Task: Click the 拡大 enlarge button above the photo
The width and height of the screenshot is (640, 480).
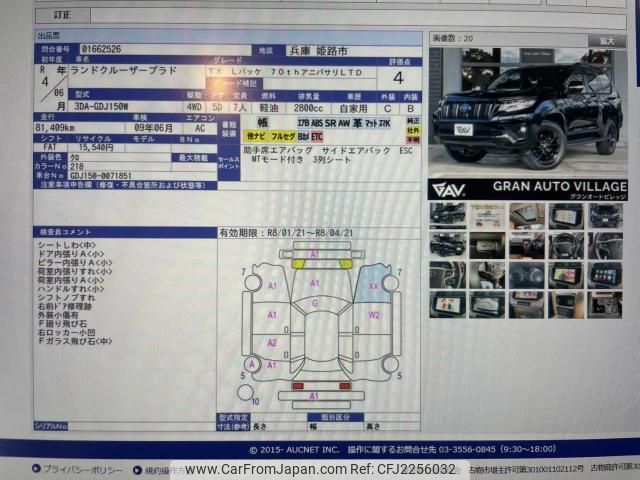Action: tap(606, 40)
